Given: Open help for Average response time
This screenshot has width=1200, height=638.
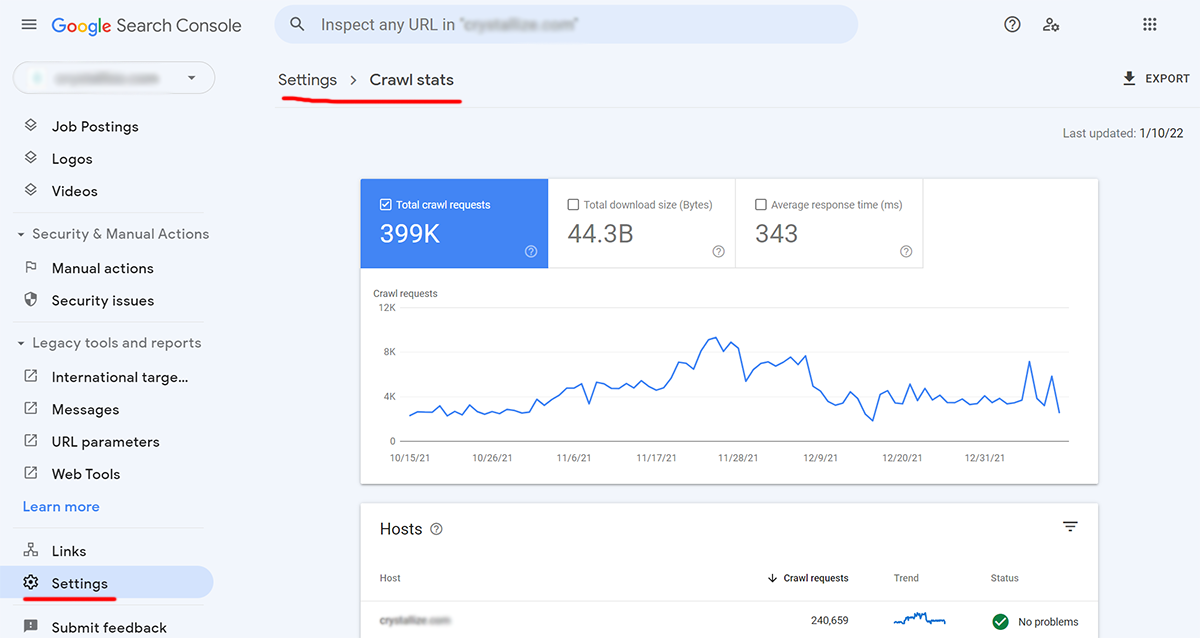Looking at the screenshot, I should pos(906,252).
